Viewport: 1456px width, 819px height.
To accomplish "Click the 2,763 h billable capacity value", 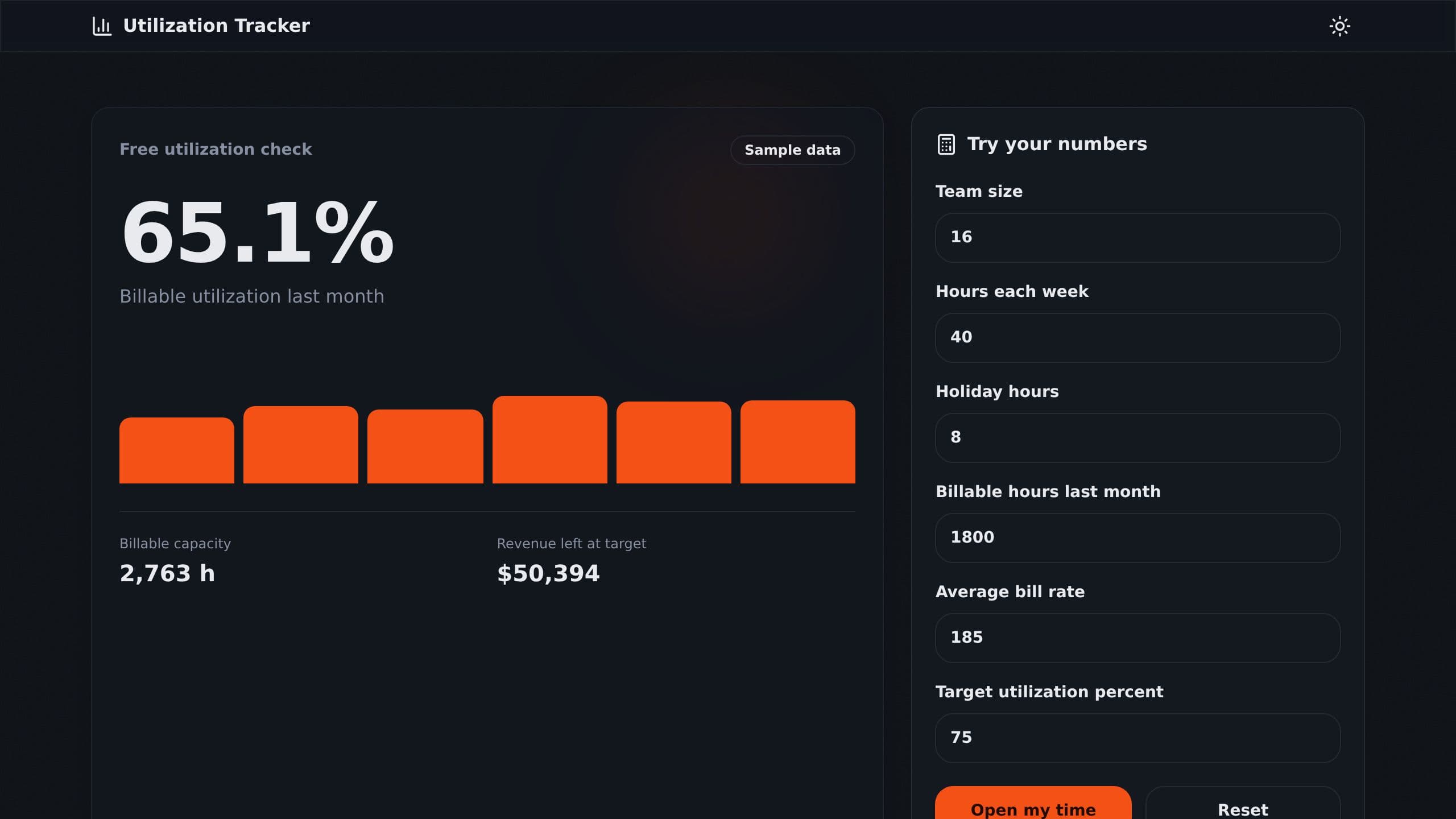I will pyautogui.click(x=167, y=573).
